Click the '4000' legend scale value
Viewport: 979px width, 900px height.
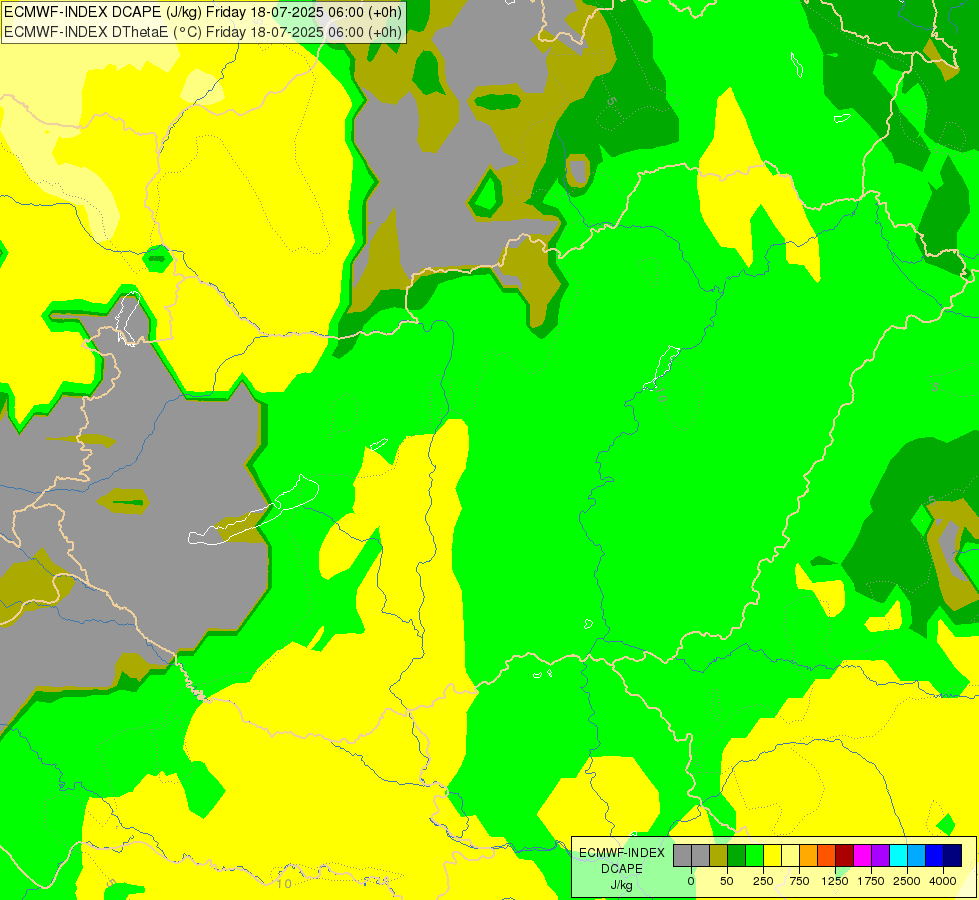943,881
